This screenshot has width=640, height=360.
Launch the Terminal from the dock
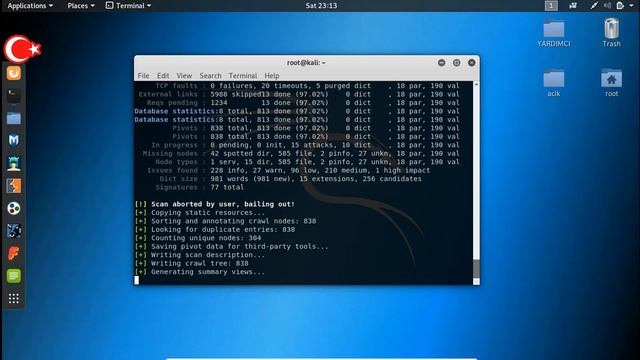[13, 96]
